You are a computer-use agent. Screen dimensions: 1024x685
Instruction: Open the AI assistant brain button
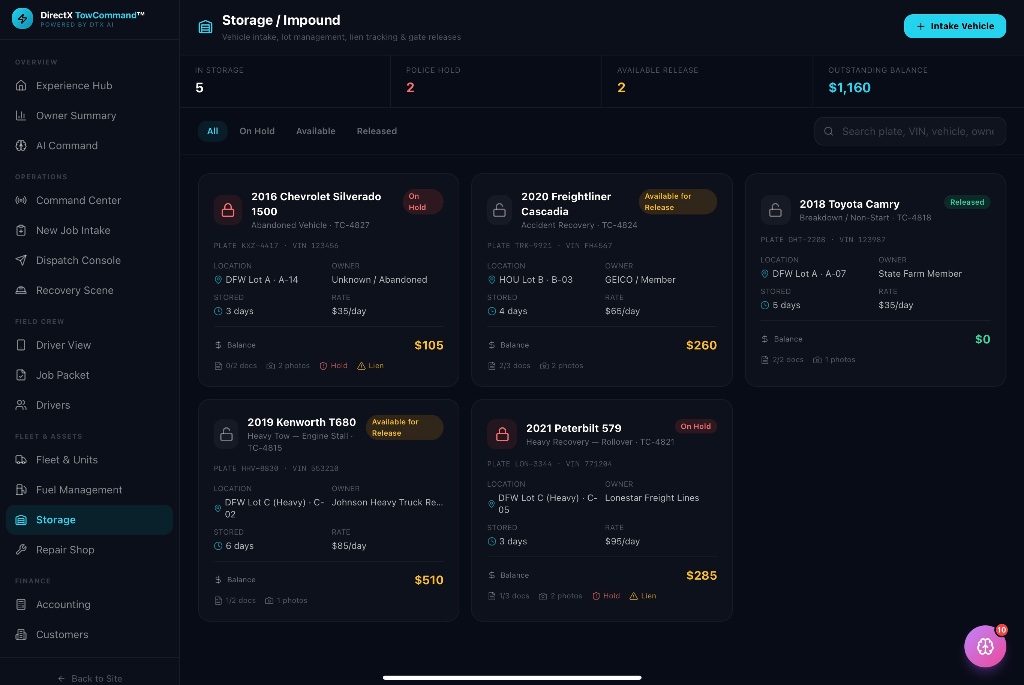985,646
